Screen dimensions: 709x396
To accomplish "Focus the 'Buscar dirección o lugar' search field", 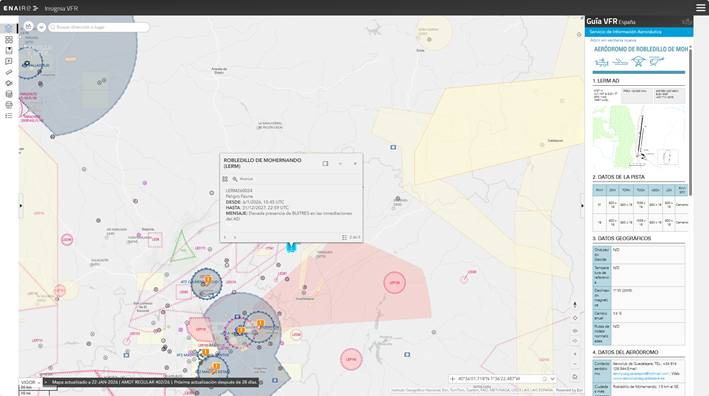I will [x=99, y=27].
